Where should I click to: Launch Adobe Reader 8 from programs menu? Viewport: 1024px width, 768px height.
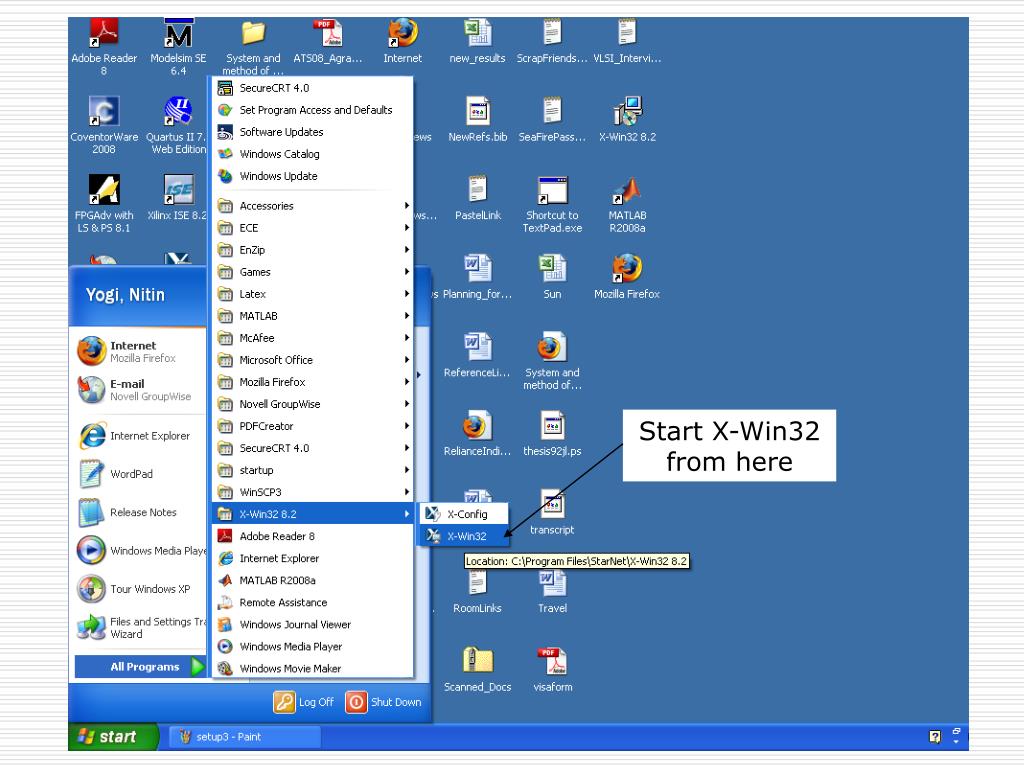click(313, 536)
